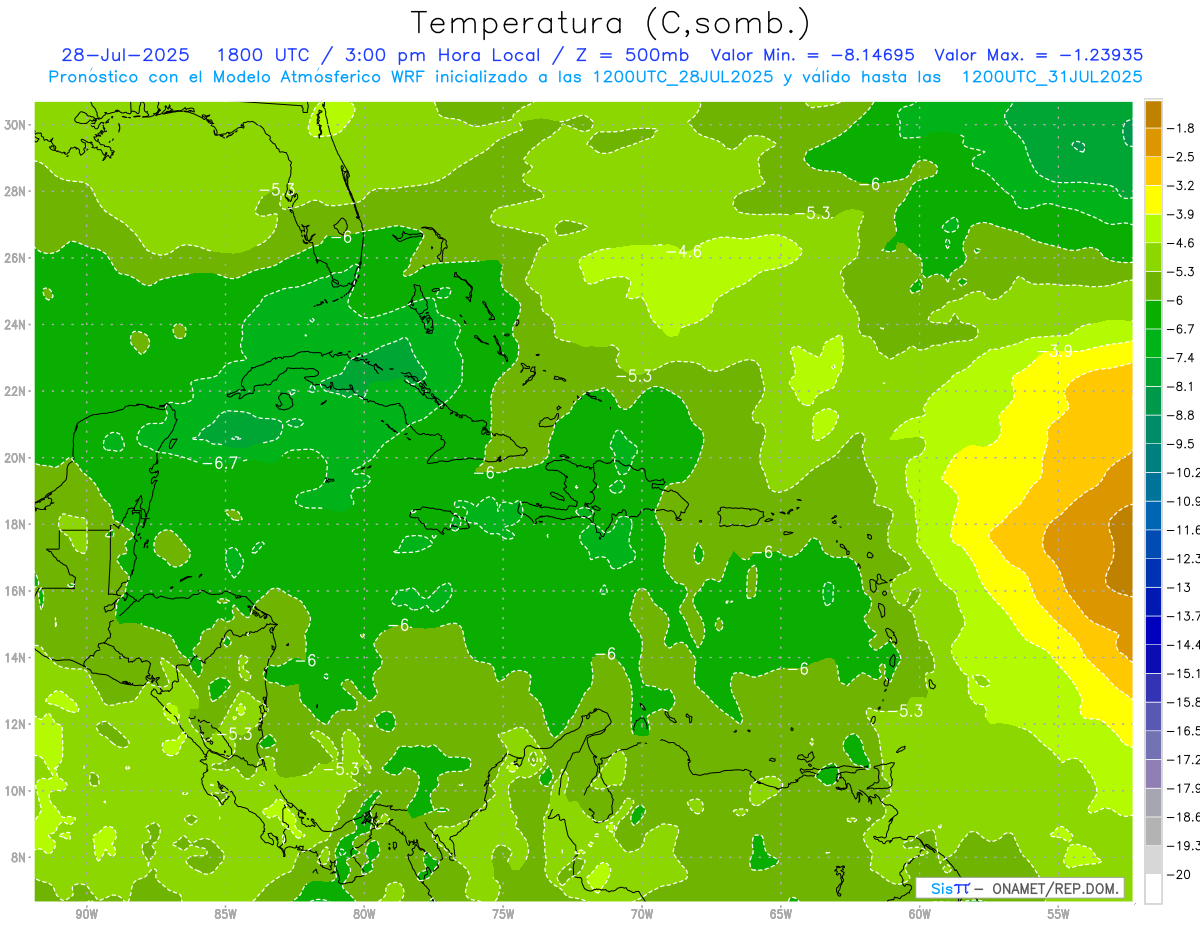Click the '-15.8' legend label
The width and height of the screenshot is (1200, 927).
pyautogui.click(x=1183, y=702)
